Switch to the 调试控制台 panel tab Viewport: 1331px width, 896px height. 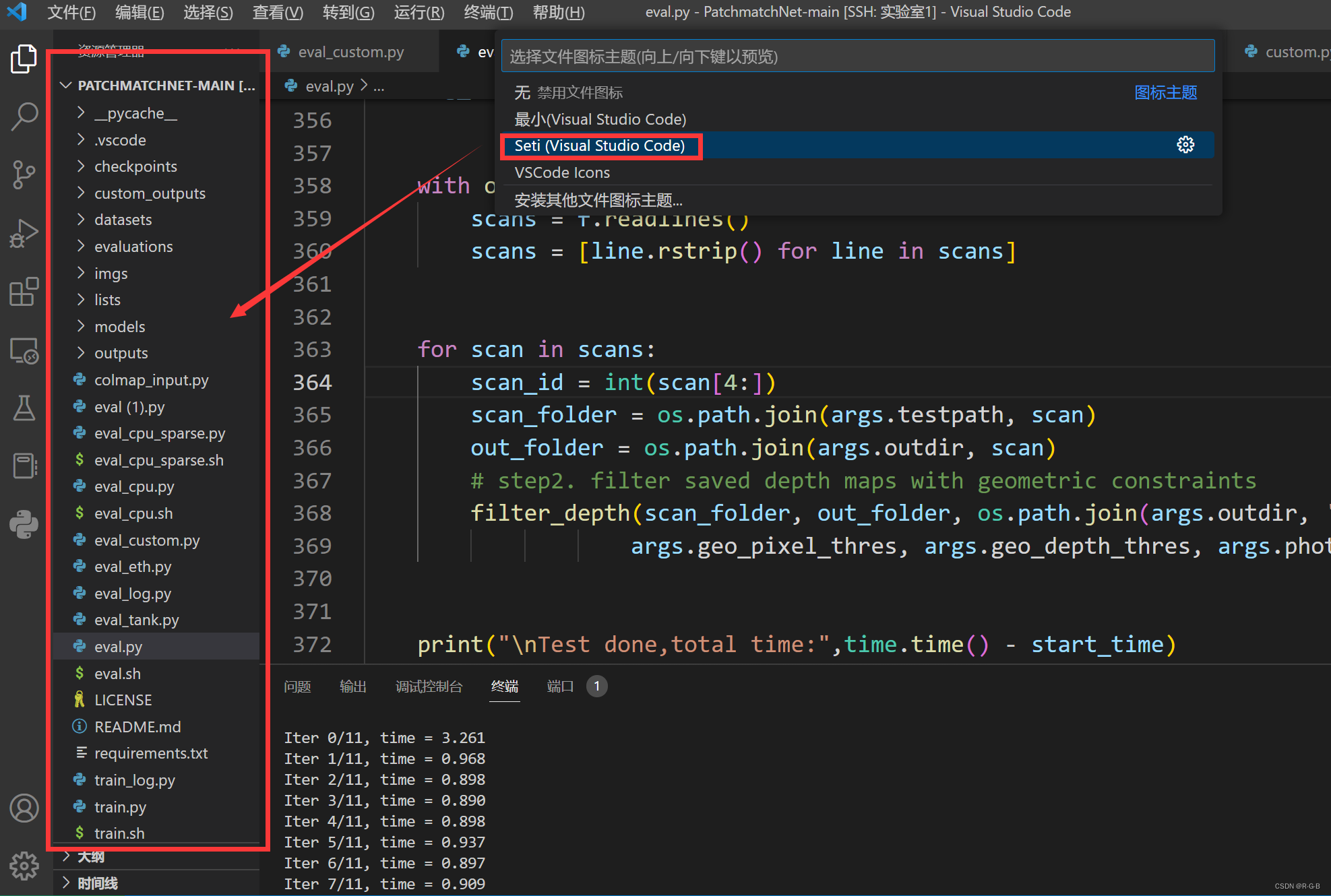click(x=429, y=686)
